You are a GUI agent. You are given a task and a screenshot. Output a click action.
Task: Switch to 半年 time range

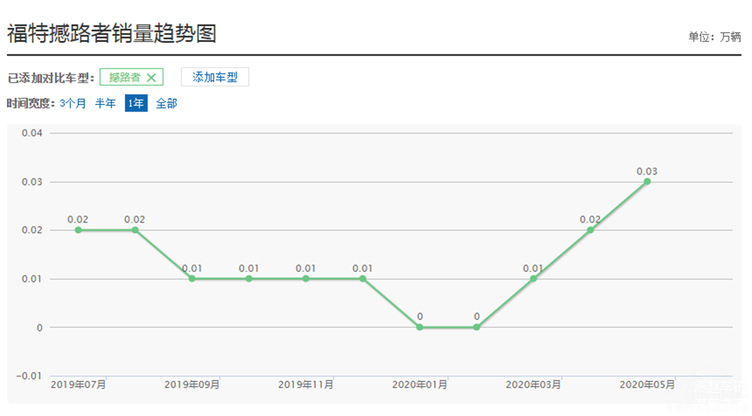[105, 103]
